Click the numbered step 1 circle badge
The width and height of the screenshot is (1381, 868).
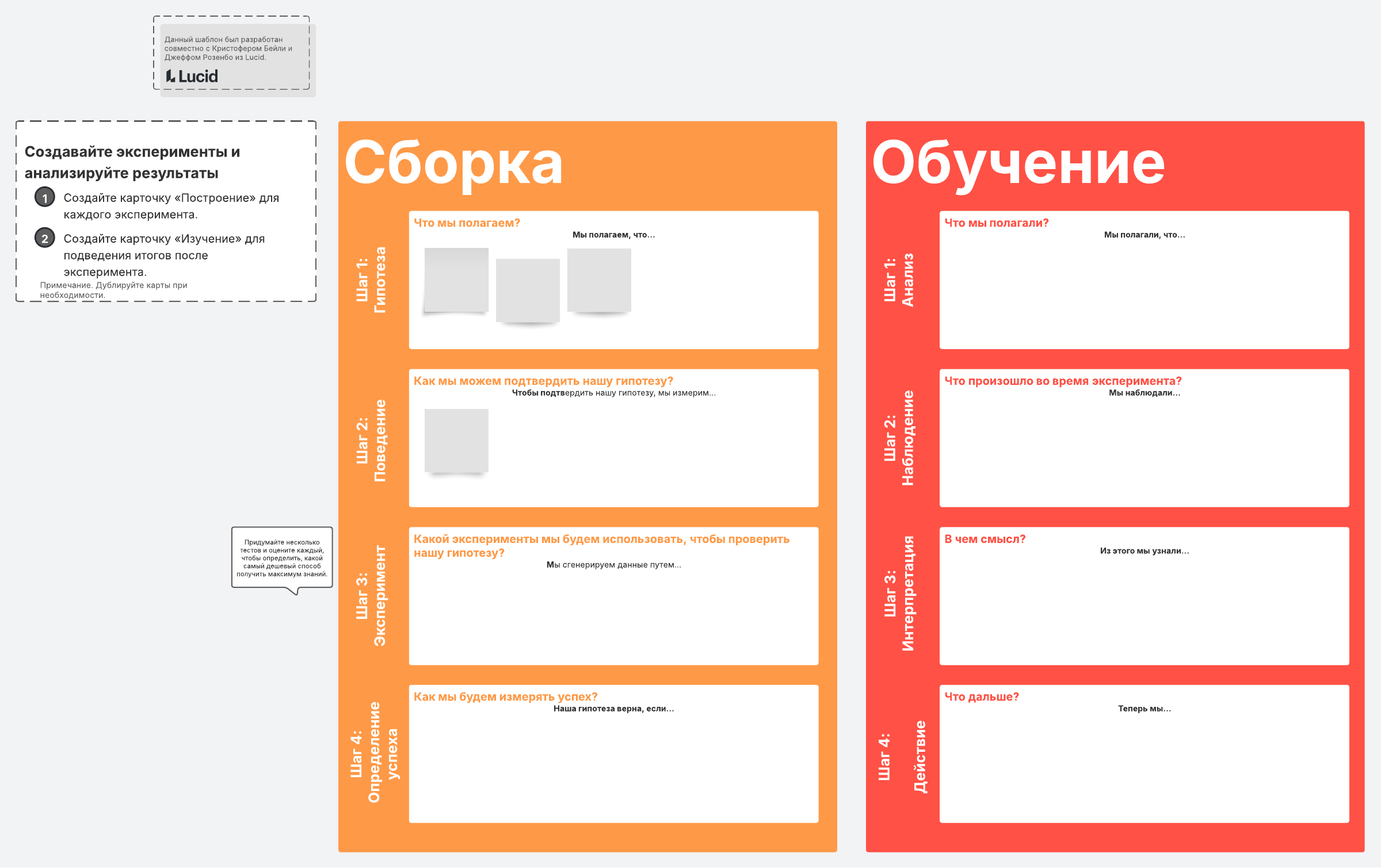point(45,198)
